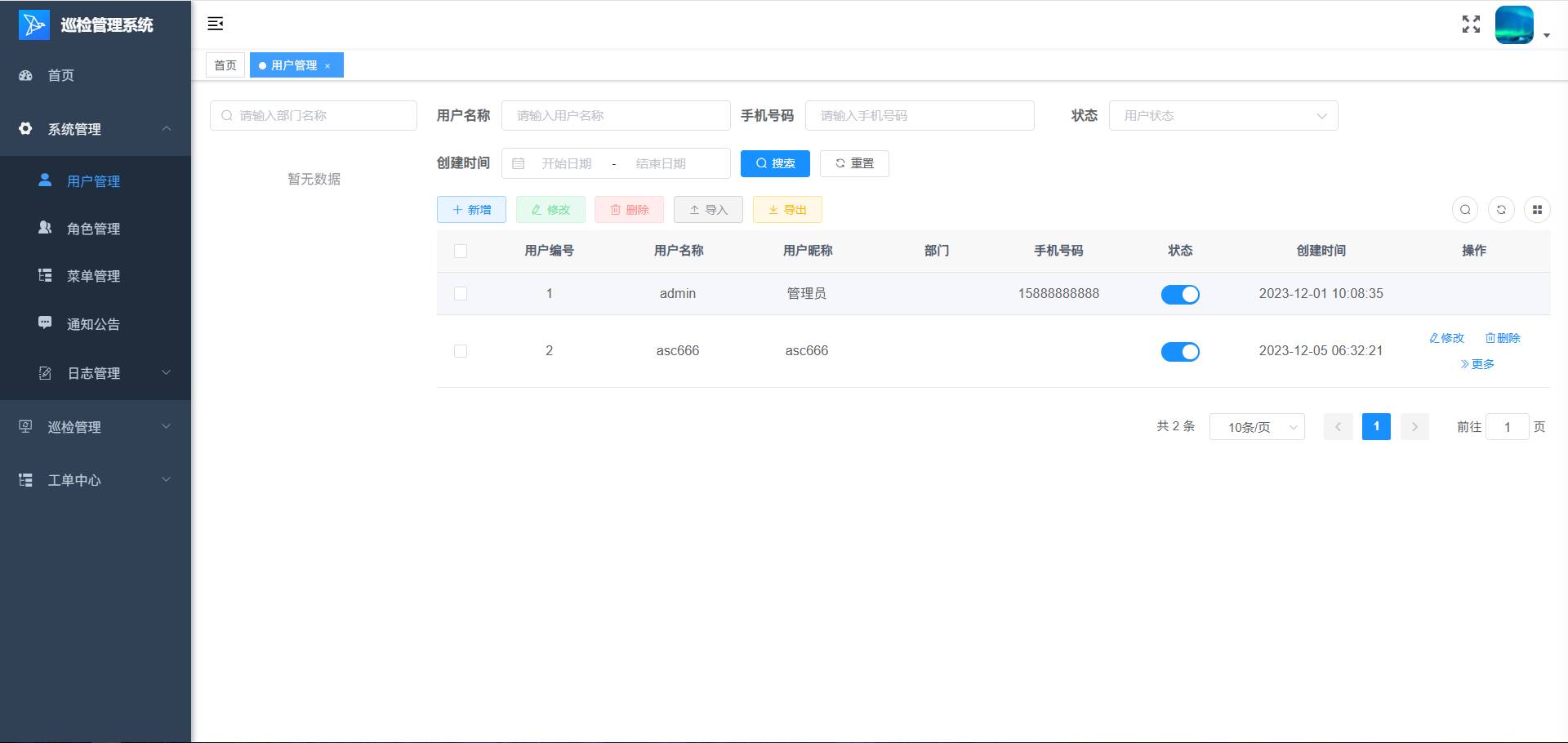This screenshot has width=1568, height=743.
Task: Click 更多 link for asc666
Action: [1477, 364]
